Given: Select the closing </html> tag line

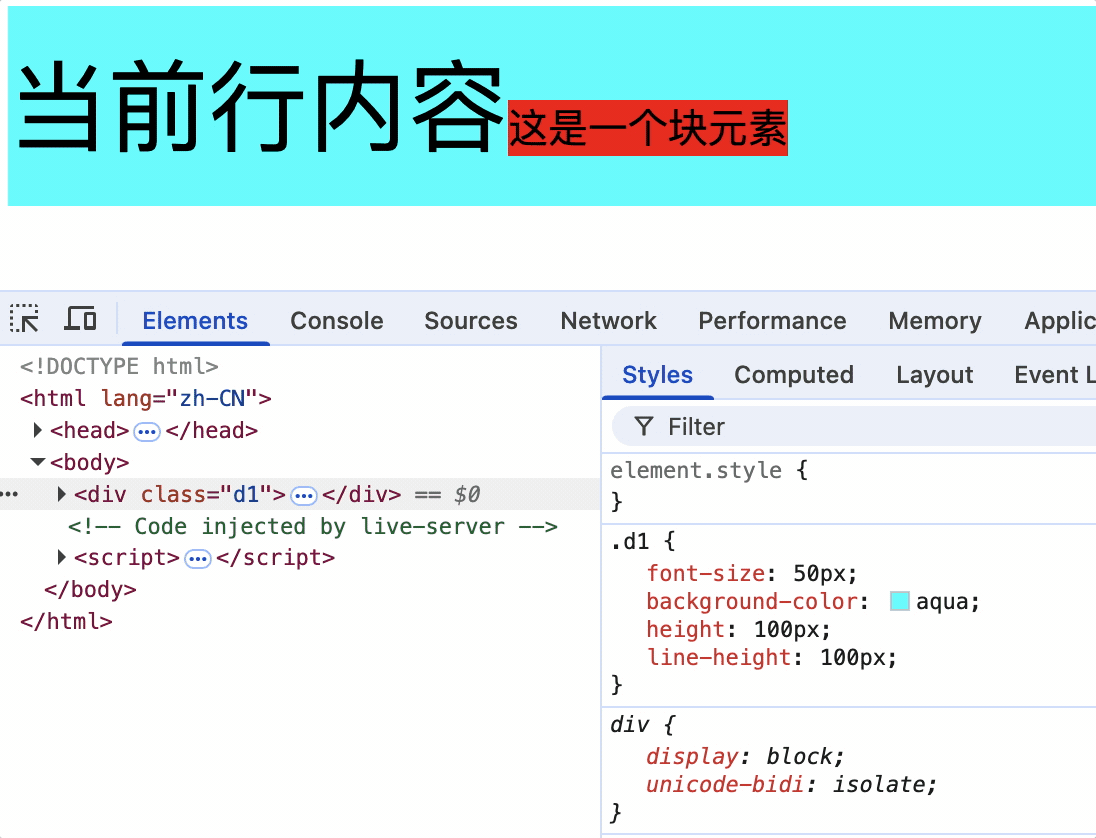Looking at the screenshot, I should (x=66, y=621).
